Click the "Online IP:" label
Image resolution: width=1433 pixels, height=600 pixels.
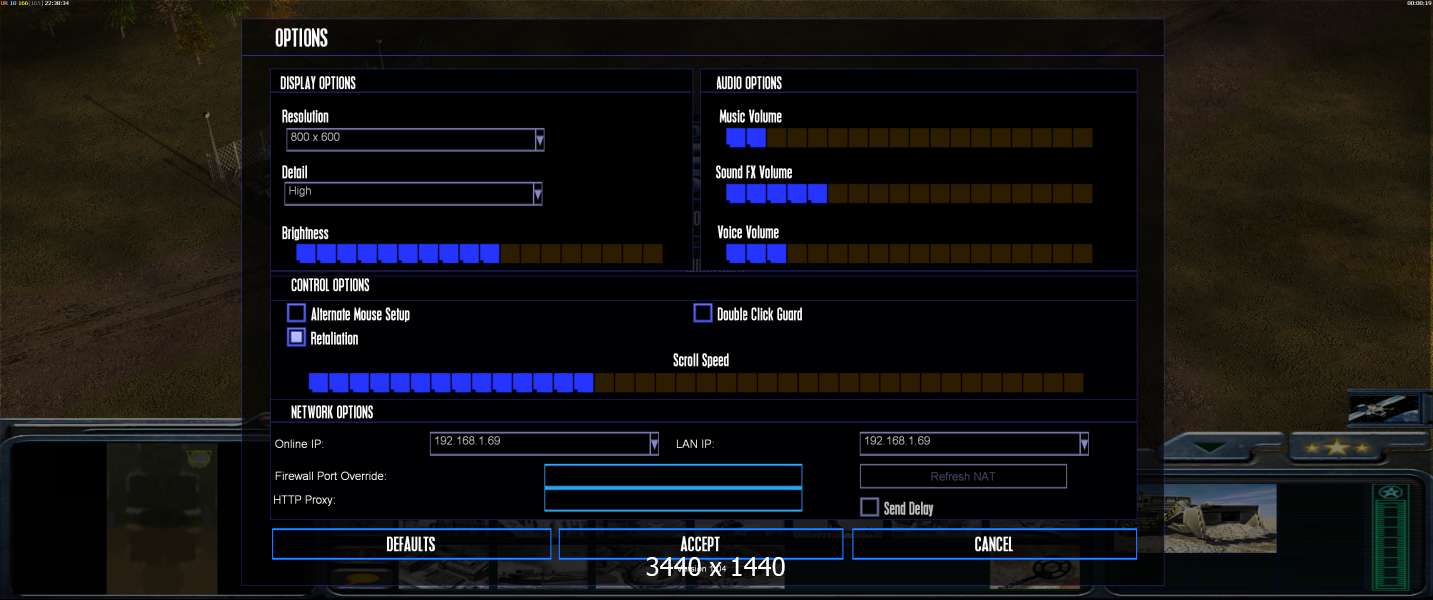[x=300, y=443]
